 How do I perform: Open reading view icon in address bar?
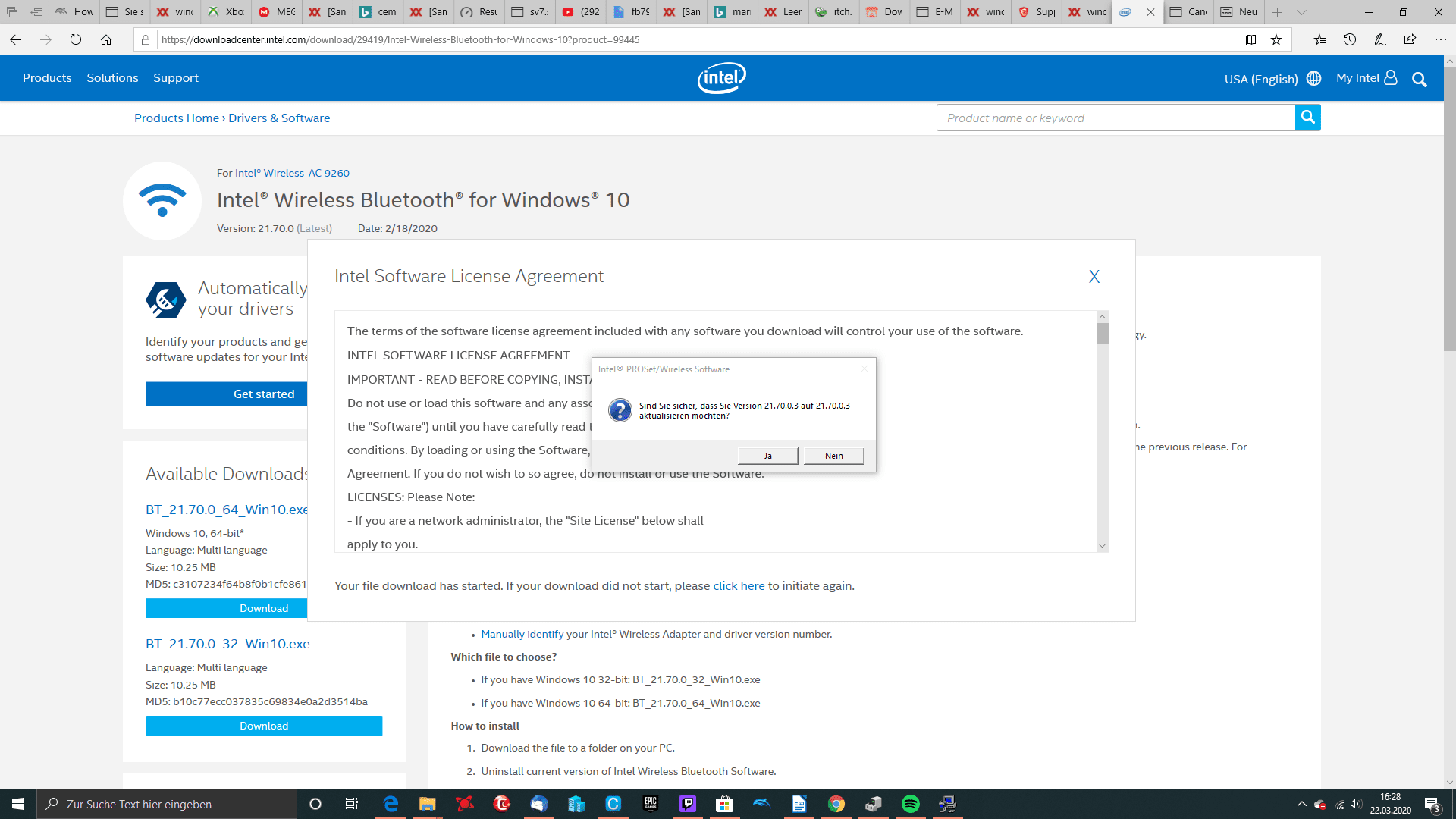[x=1251, y=39]
